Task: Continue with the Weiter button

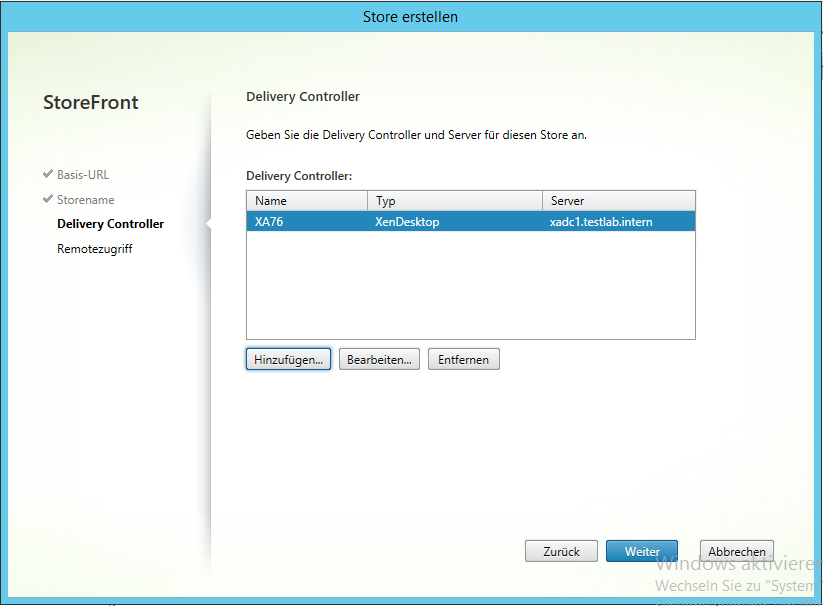Action: 642,551
